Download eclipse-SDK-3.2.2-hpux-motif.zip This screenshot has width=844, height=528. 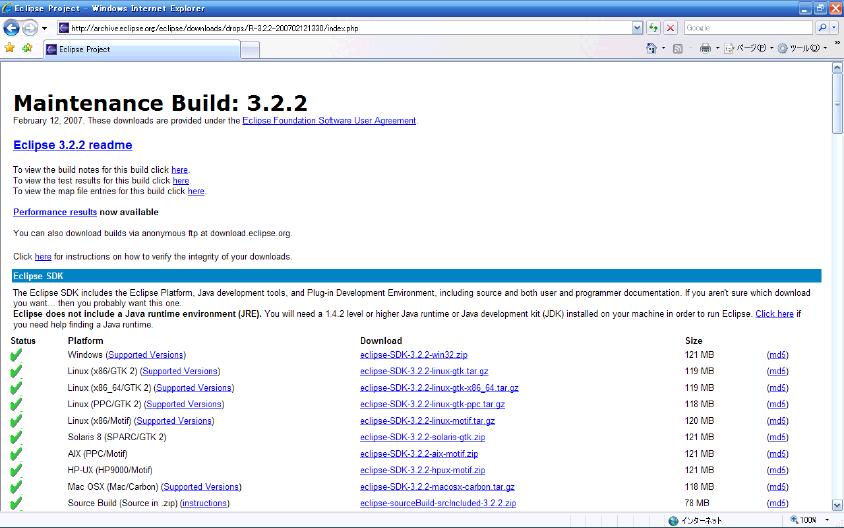[423, 470]
